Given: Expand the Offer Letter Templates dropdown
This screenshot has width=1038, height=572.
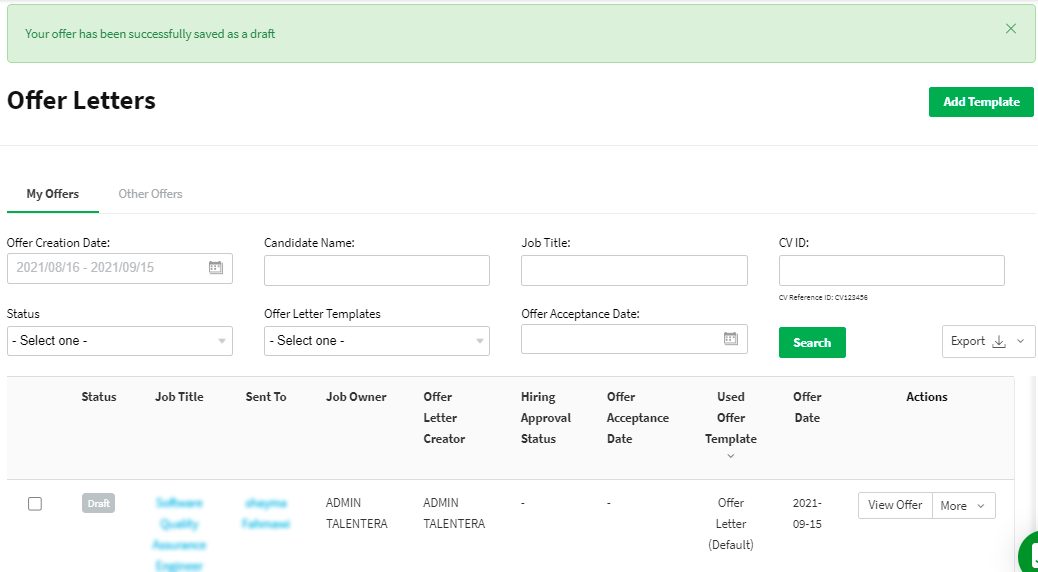Looking at the screenshot, I should pyautogui.click(x=377, y=341).
